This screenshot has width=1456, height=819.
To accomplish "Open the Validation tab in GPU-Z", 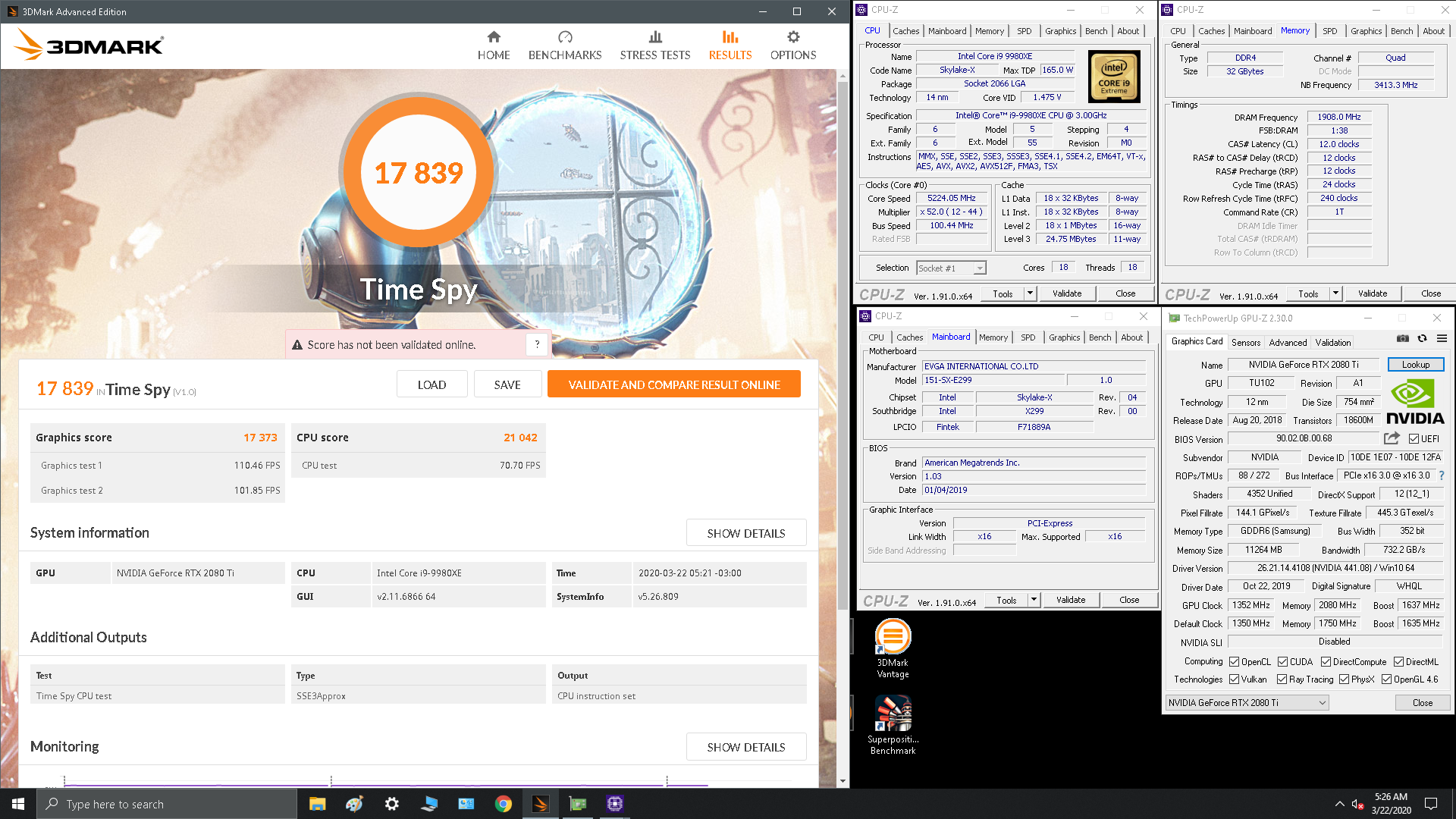I will pyautogui.click(x=1332, y=343).
